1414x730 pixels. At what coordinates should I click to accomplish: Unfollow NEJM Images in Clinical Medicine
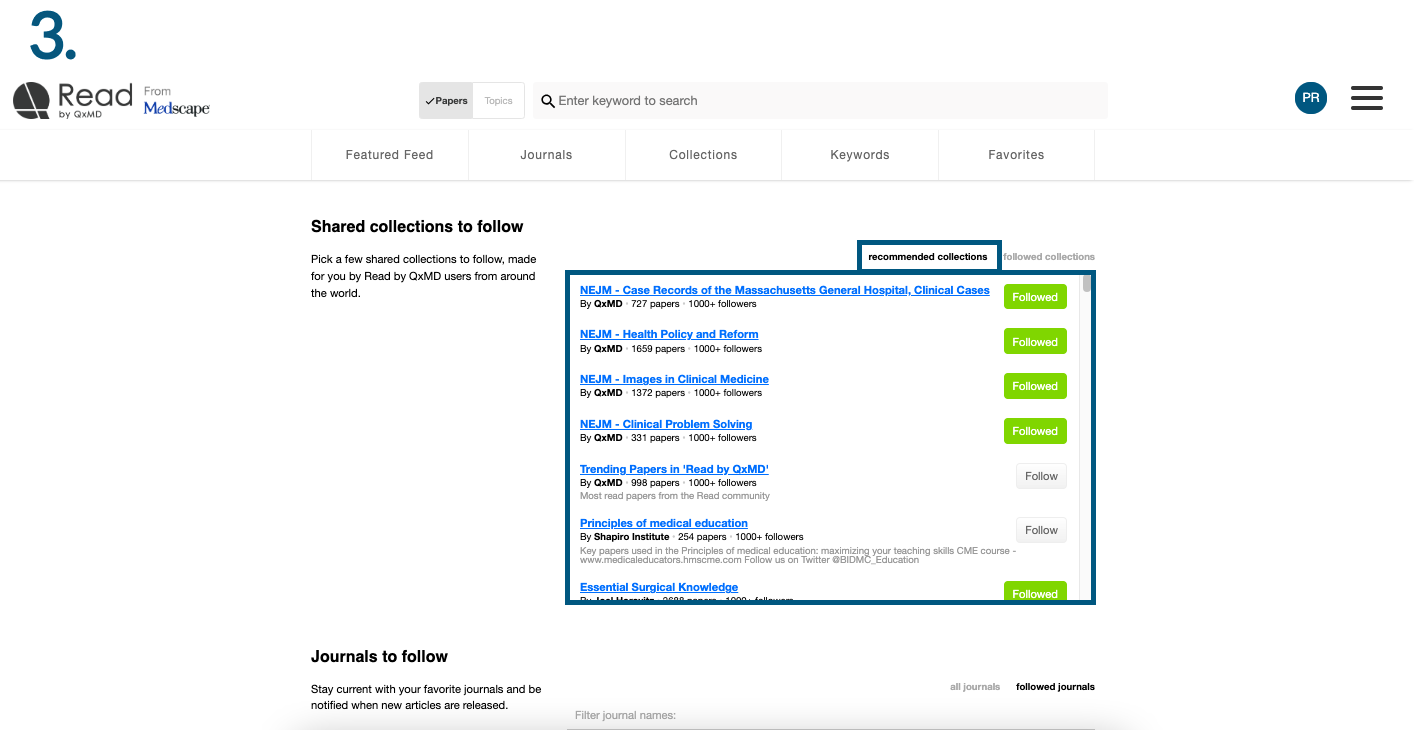pos(1035,386)
